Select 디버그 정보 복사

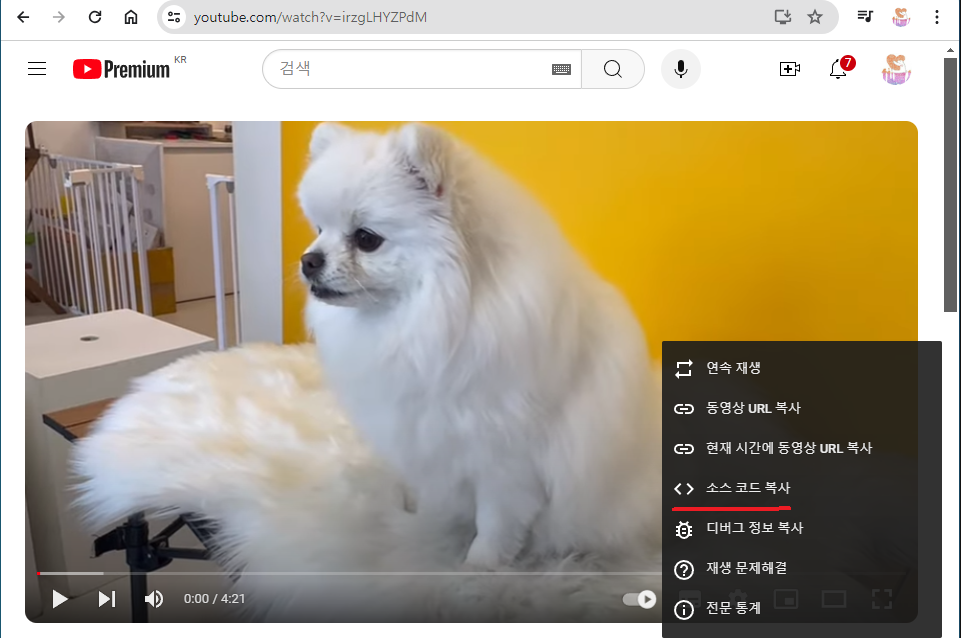click(802, 528)
